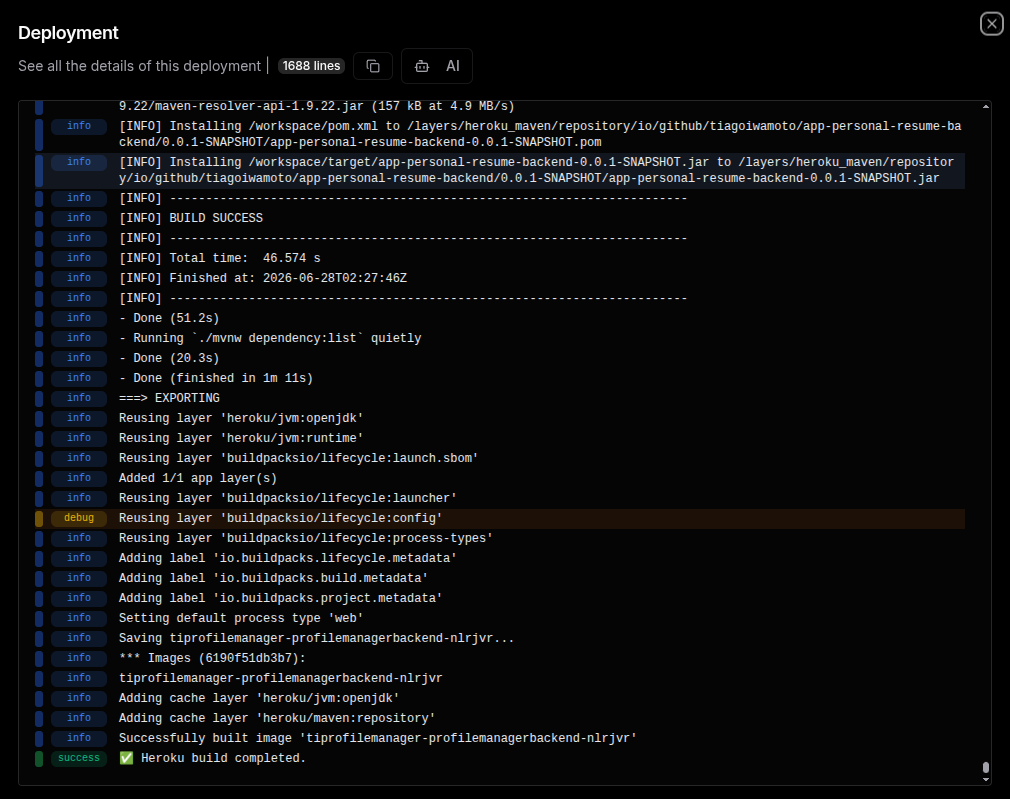Click the 1688 lines badge

(311, 66)
